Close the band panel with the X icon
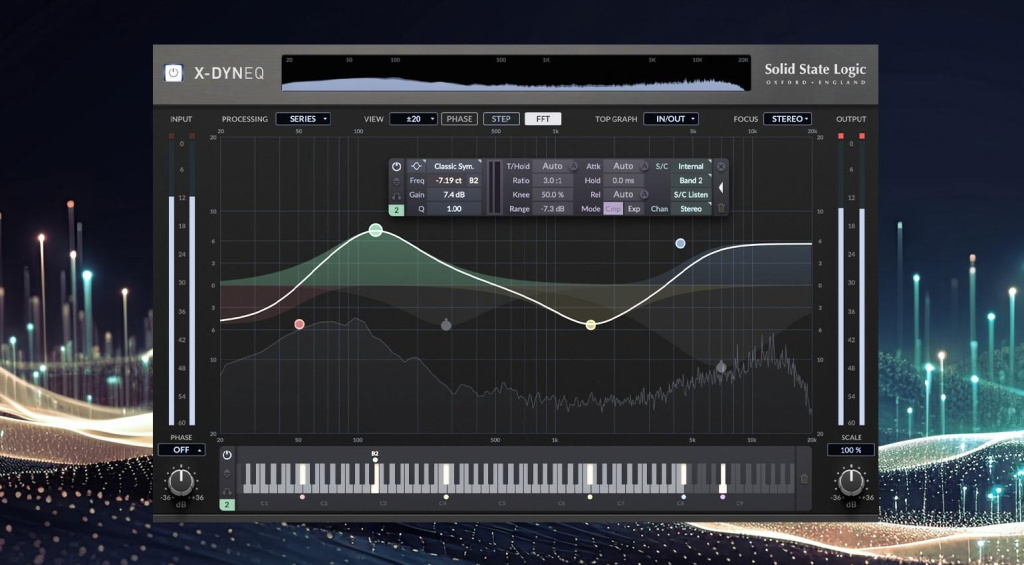 click(x=721, y=167)
